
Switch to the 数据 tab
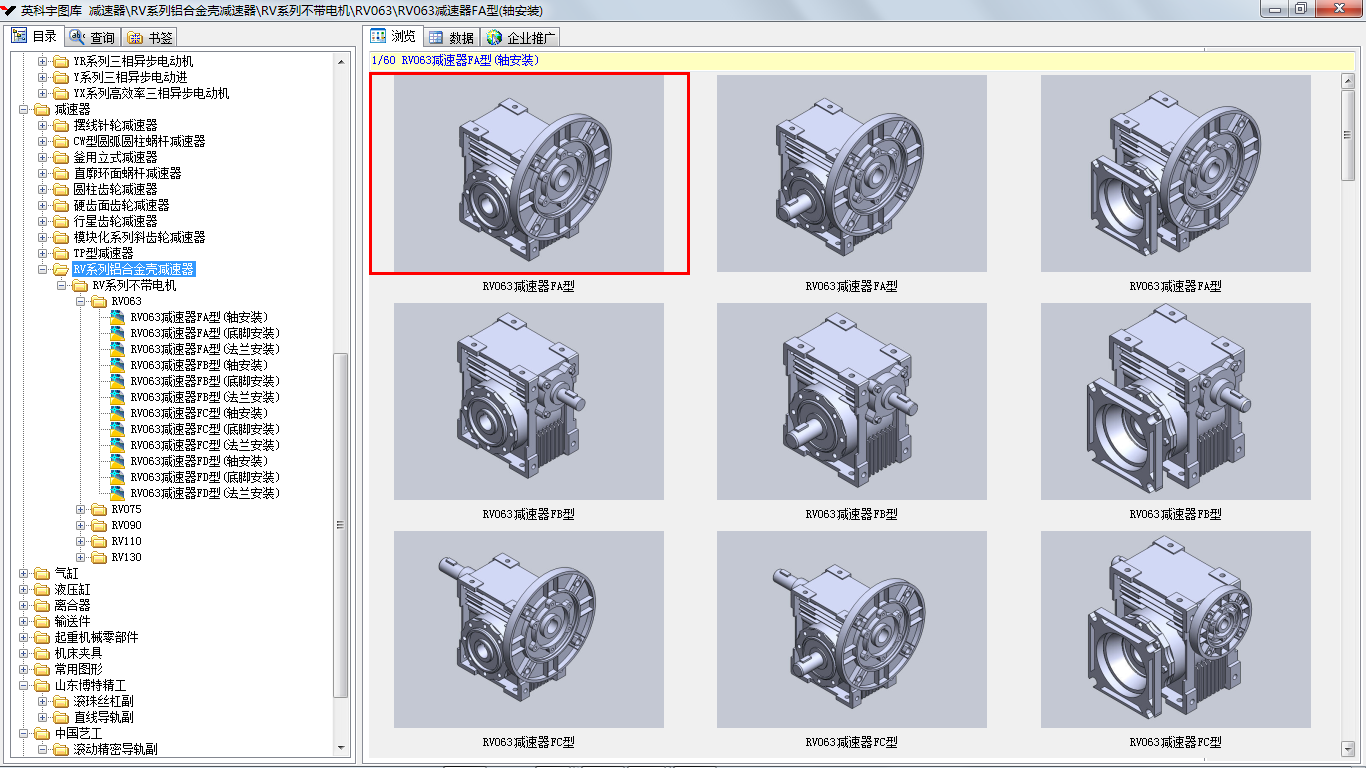tap(451, 37)
